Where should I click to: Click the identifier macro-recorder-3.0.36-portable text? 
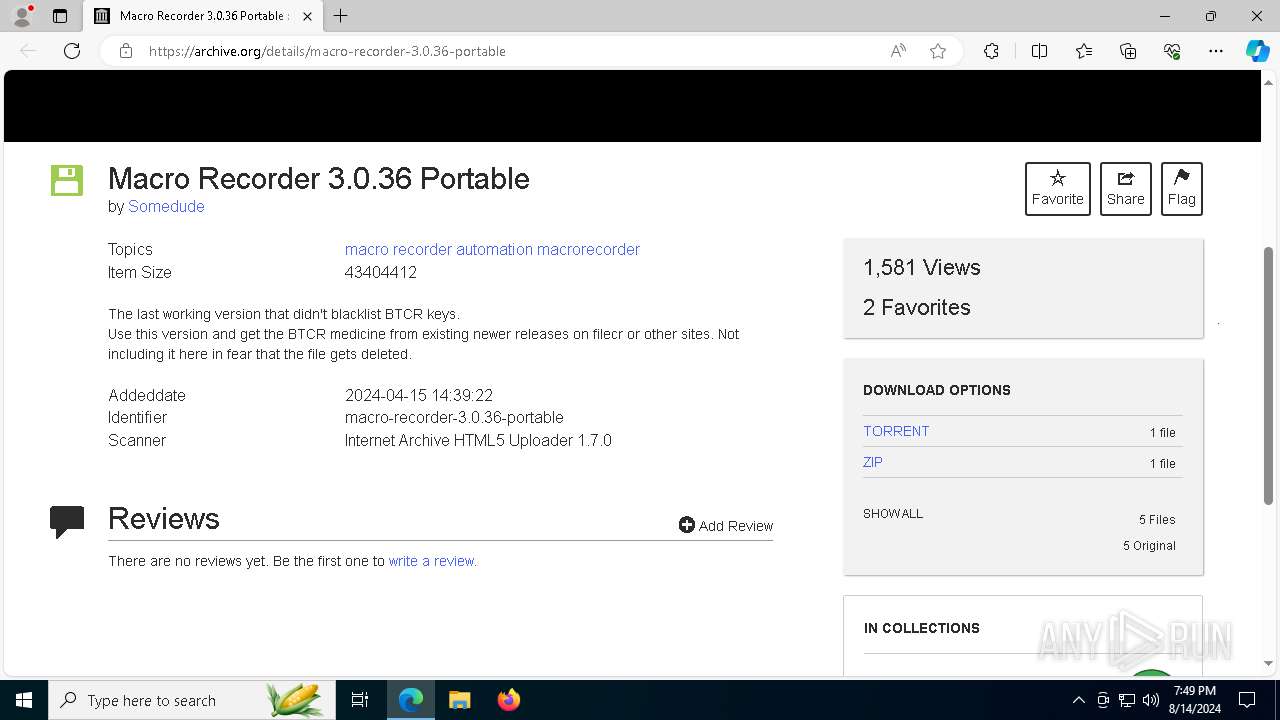coord(454,417)
